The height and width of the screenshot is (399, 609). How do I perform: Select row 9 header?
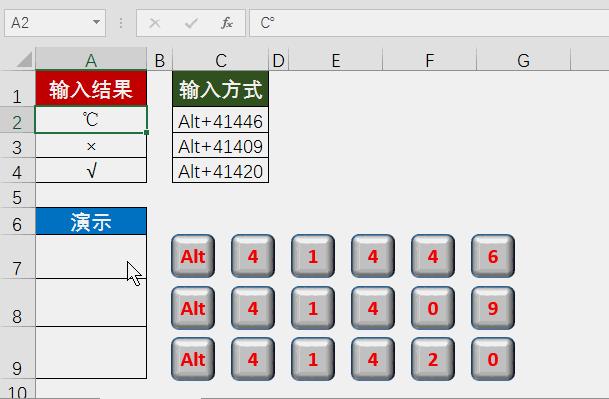pos(17,352)
